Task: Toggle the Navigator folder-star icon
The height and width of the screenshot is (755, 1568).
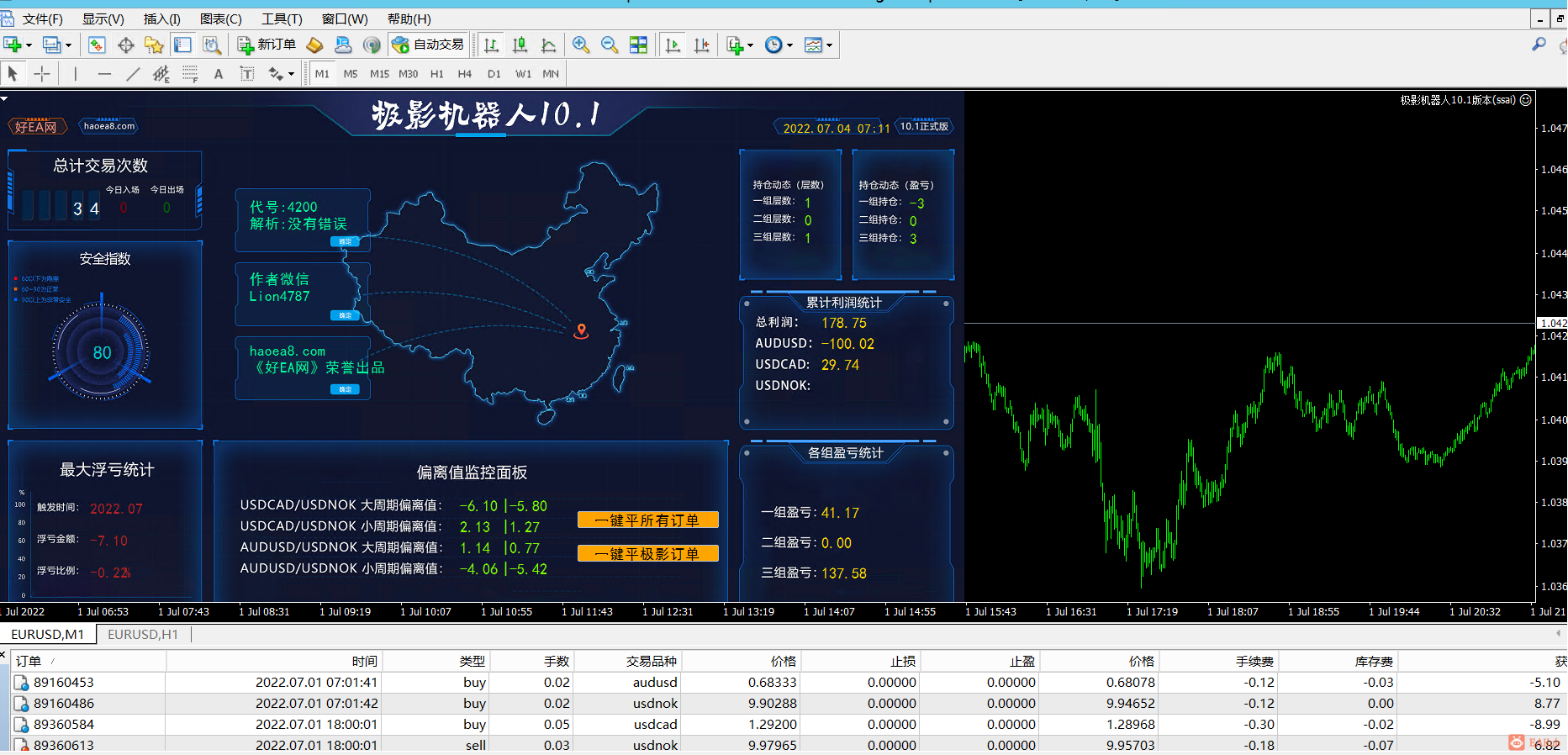Action: 154,45
